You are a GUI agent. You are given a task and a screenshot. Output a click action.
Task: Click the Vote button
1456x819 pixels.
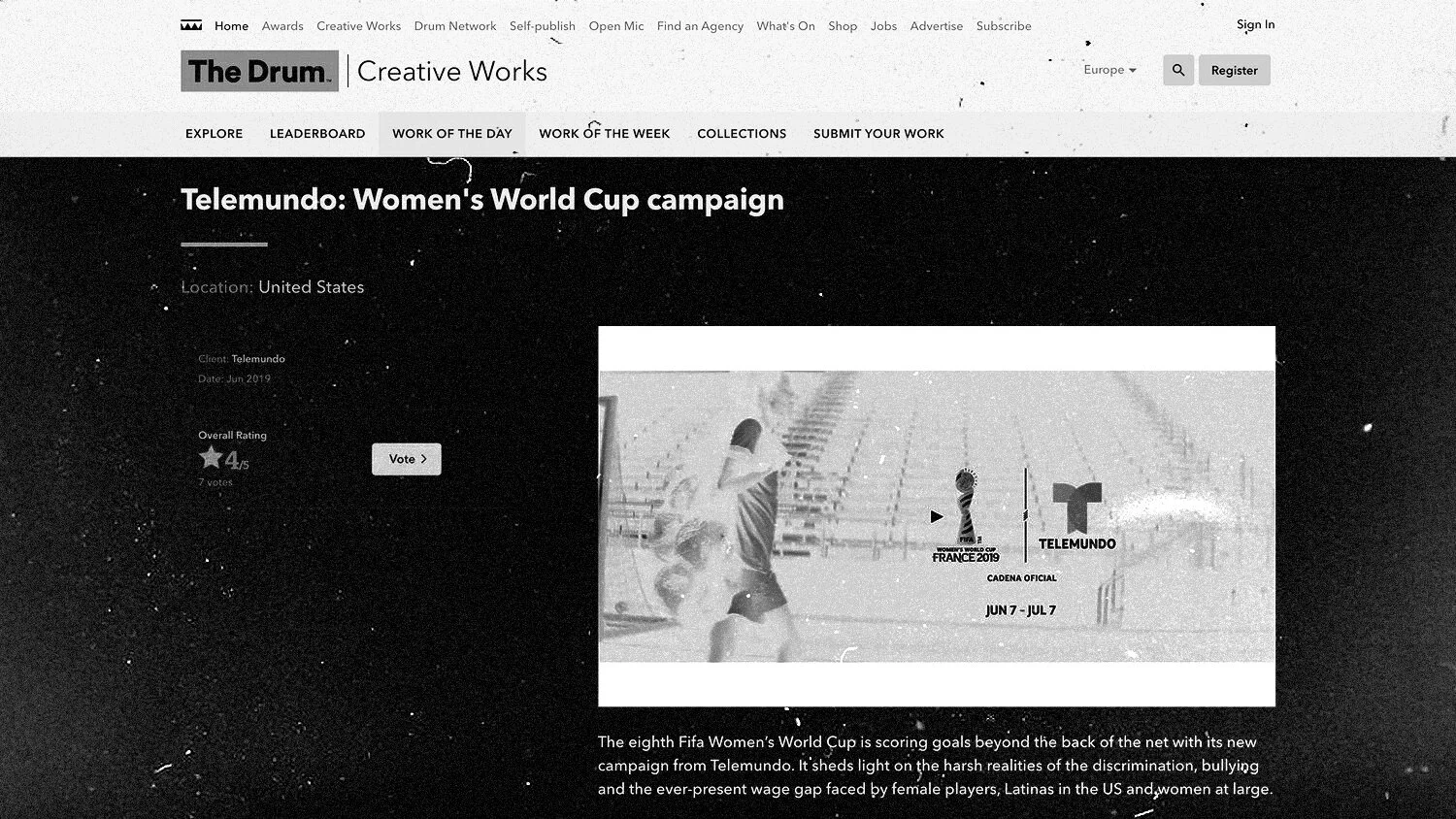pos(407,459)
